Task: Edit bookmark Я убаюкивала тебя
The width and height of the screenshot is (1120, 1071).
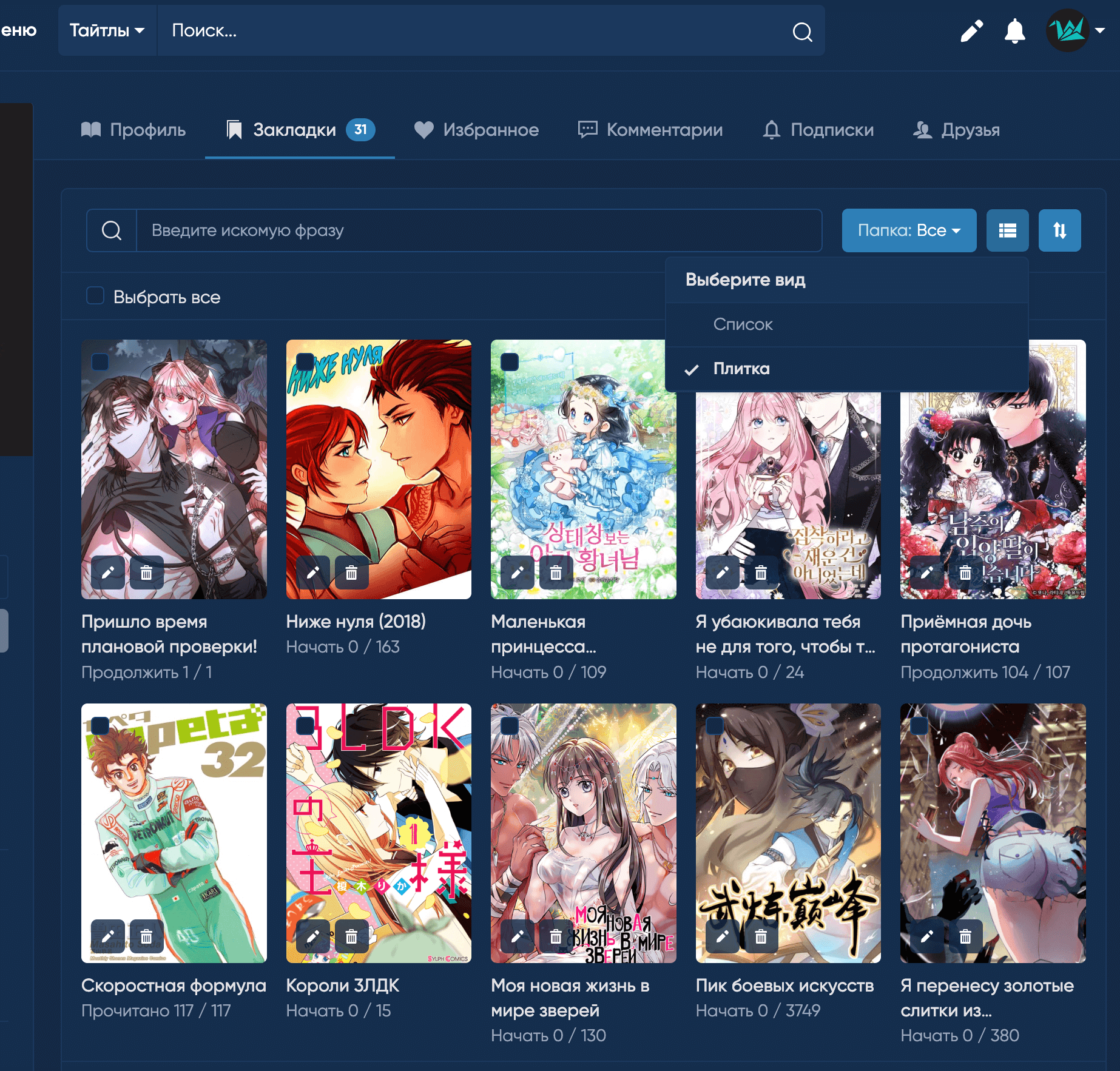Action: pos(723,572)
